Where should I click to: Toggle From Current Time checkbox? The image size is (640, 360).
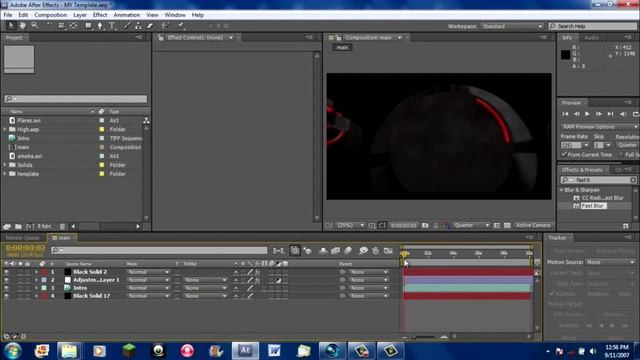564,154
